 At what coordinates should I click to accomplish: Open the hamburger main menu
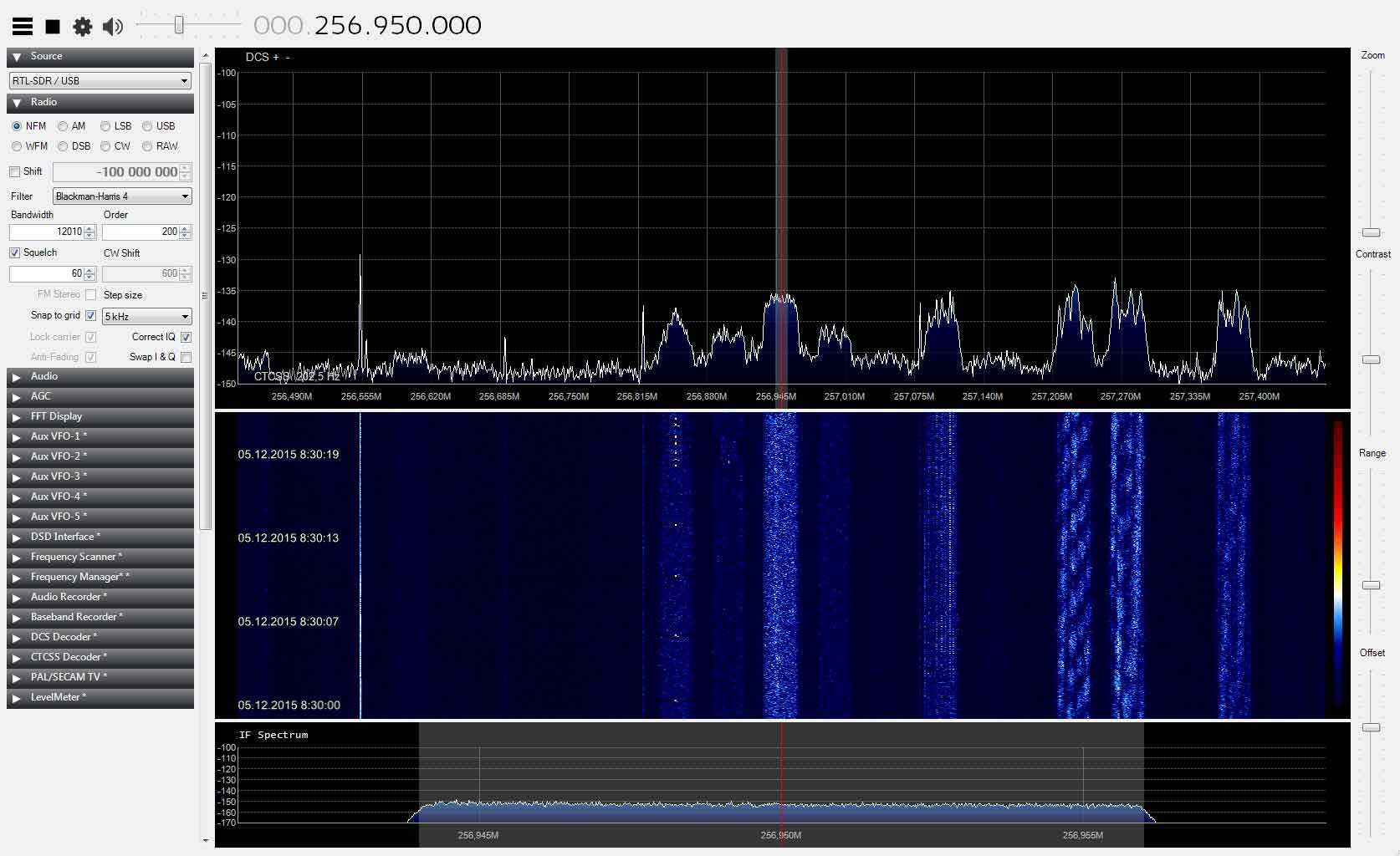[x=23, y=27]
